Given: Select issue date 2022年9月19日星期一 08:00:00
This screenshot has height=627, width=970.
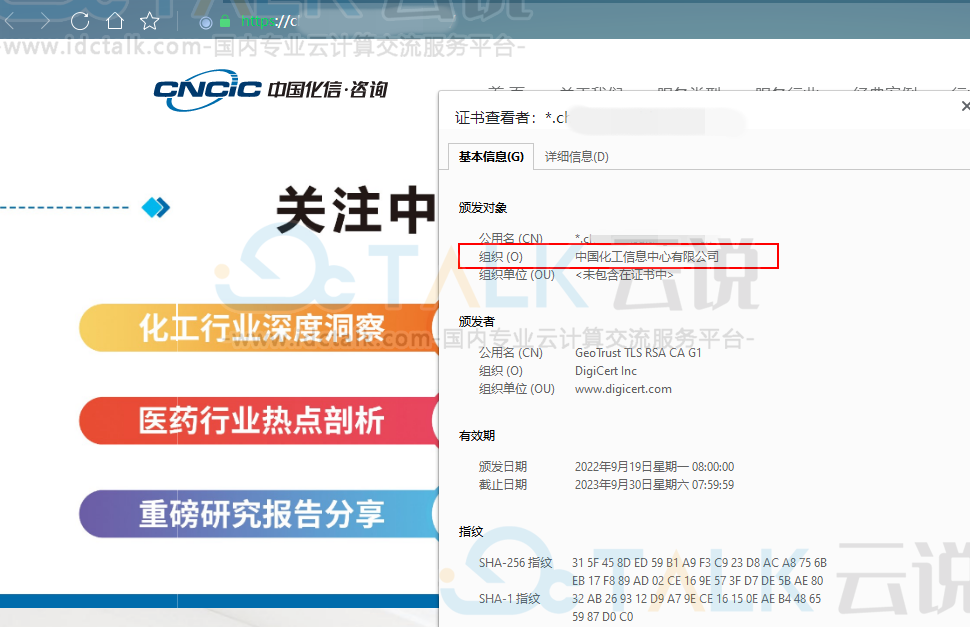Looking at the screenshot, I should (x=655, y=467).
